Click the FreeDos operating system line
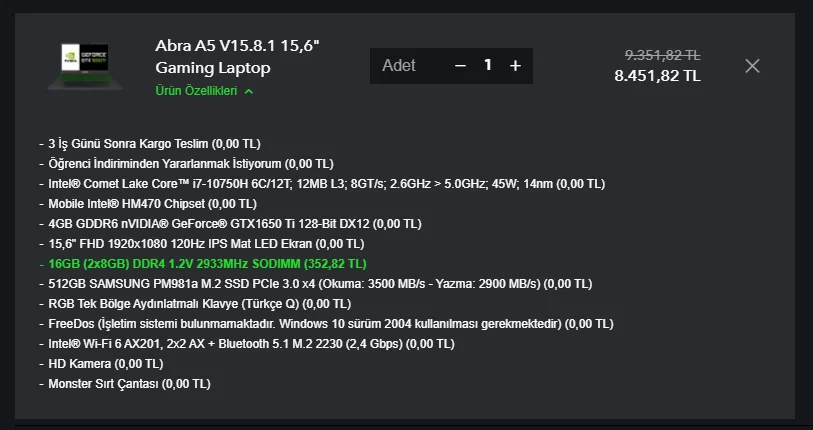This screenshot has height=430, width=813. tap(330, 324)
